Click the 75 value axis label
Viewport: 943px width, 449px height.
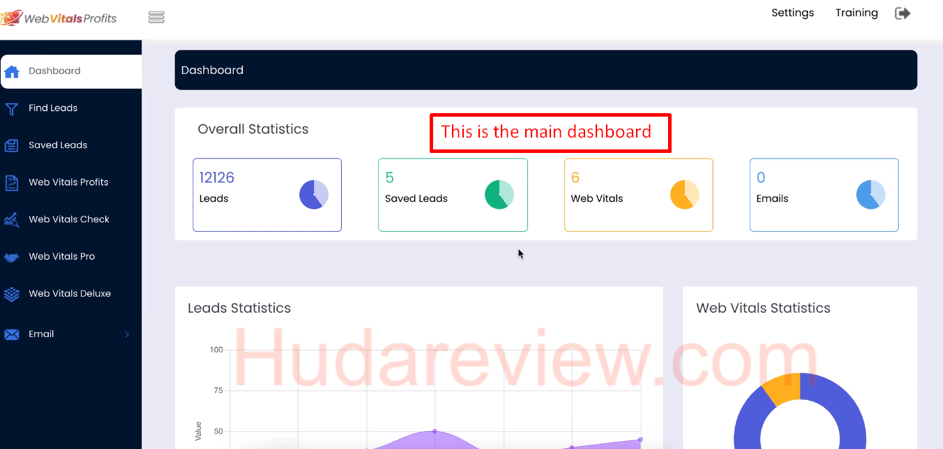coord(218,391)
